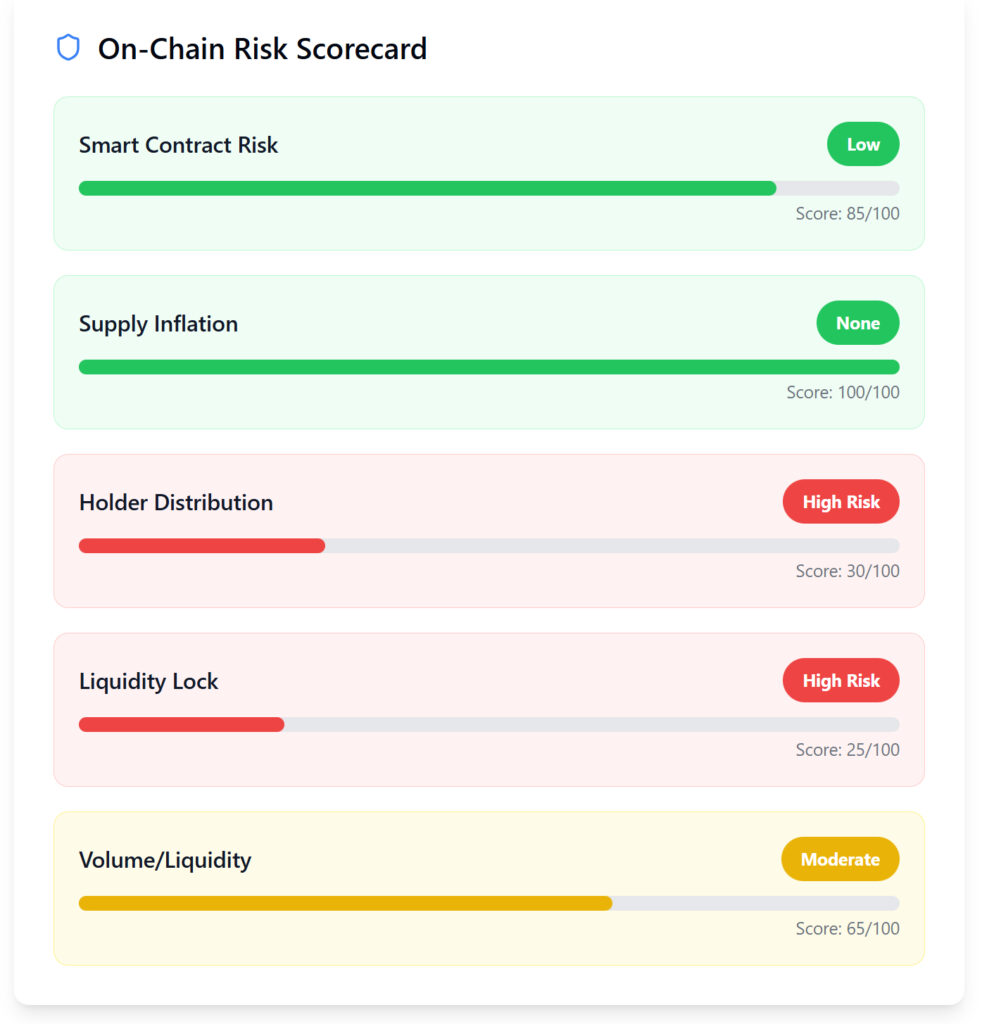Viewport: 982px width, 1024px height.
Task: Click the Moderate badge on Volume/Liquidity
Action: 839,860
